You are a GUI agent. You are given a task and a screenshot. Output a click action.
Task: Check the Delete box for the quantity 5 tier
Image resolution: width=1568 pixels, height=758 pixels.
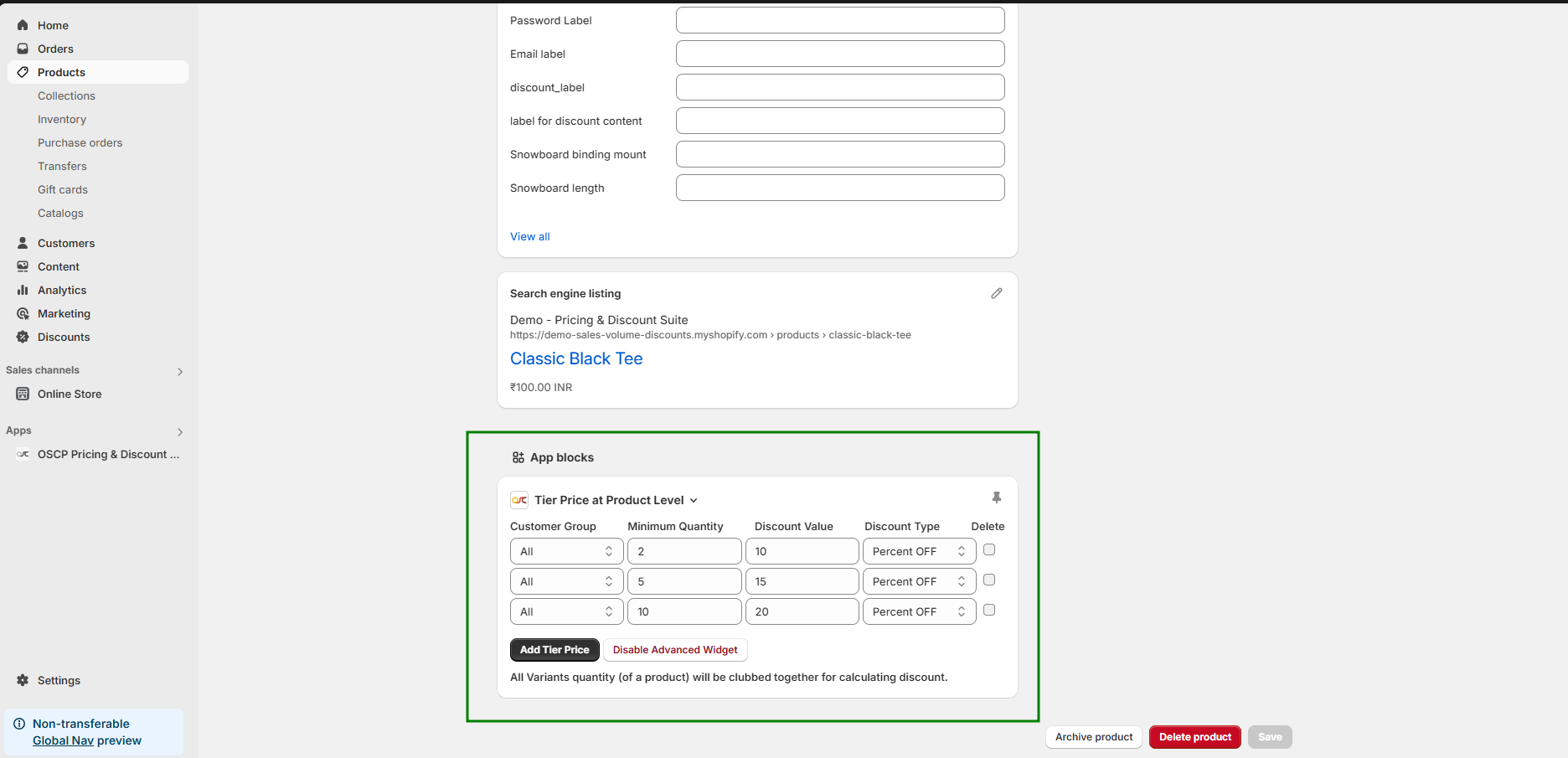pyautogui.click(x=989, y=580)
